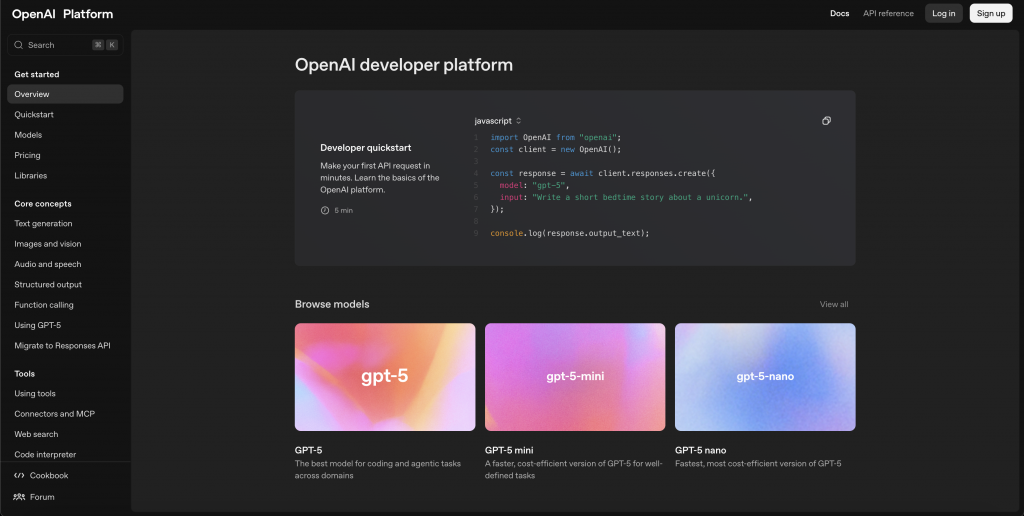Viewport: 1024px width, 516px height.
Task: Open the Cookbook link
Action: [49, 476]
